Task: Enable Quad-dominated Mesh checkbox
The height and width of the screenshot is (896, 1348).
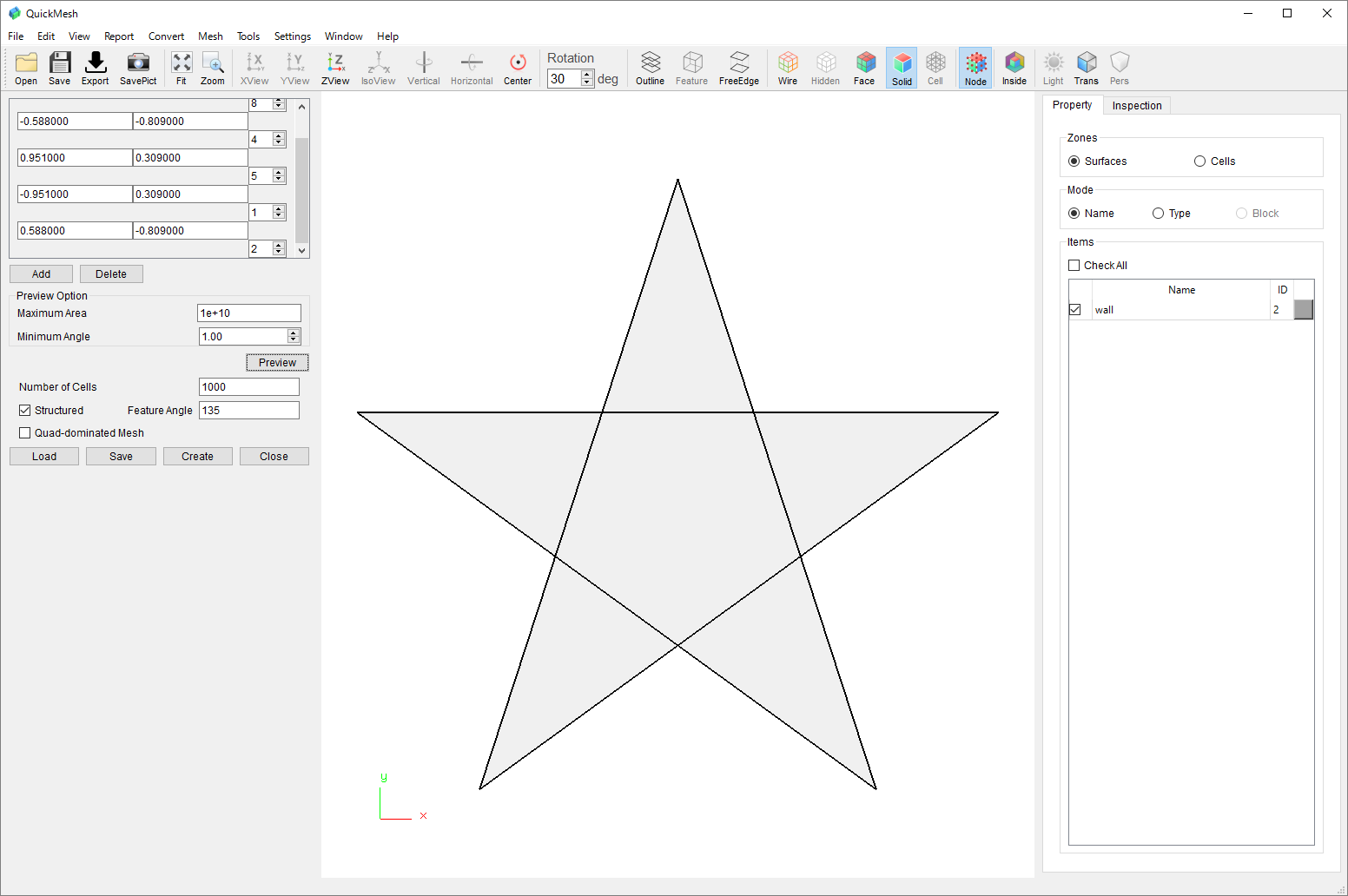Action: 25,433
